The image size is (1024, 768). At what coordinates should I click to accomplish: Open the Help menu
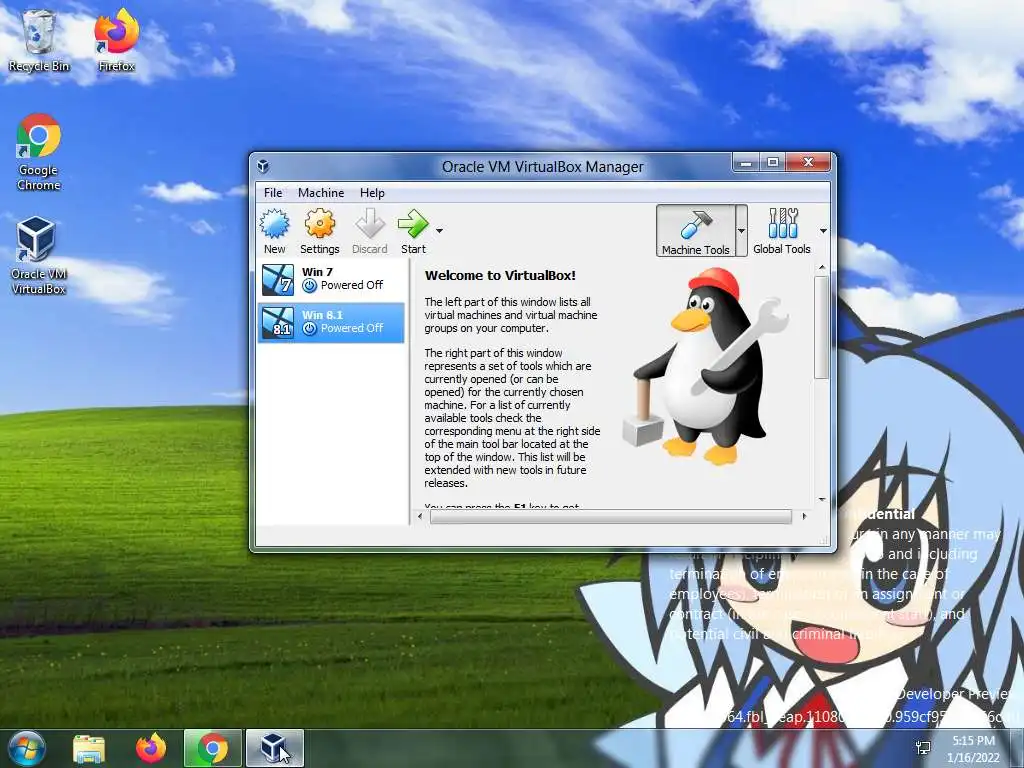pyautogui.click(x=372, y=193)
